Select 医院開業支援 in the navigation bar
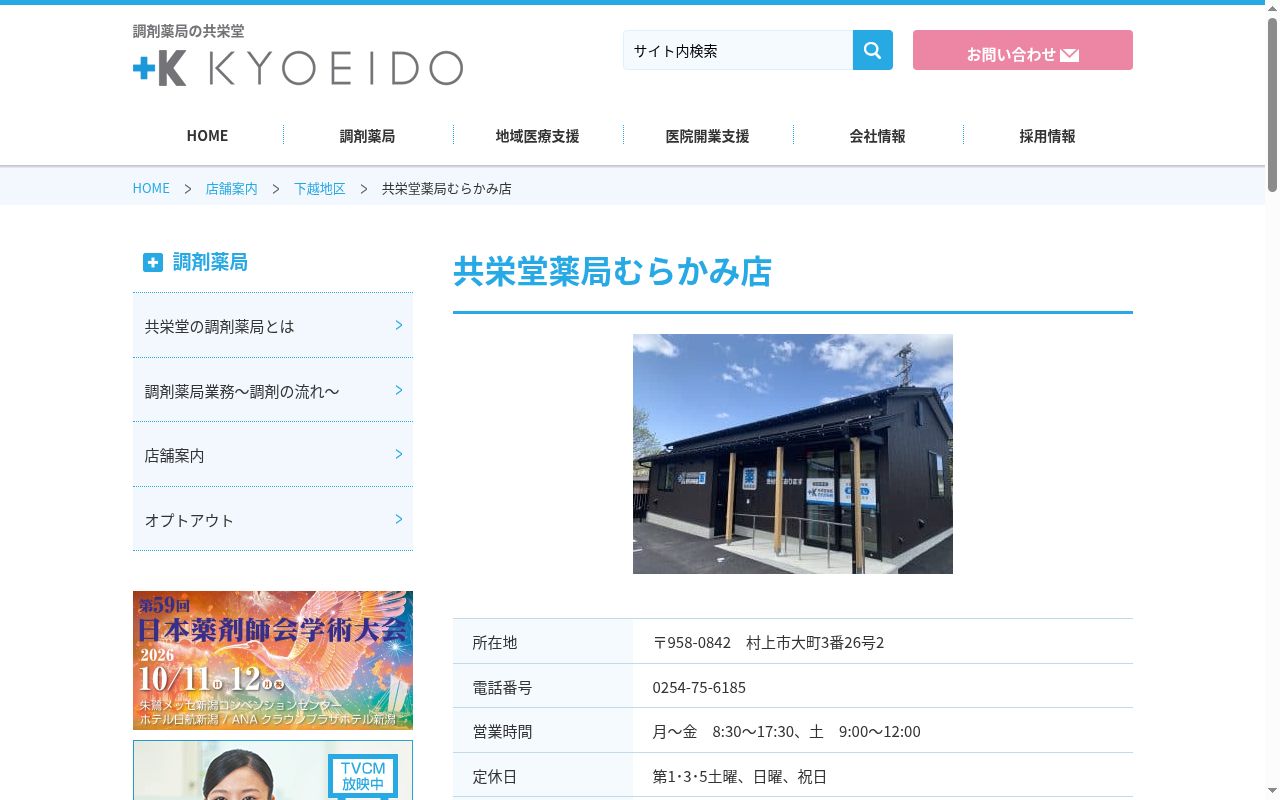This screenshot has height=800, width=1280. tap(707, 136)
